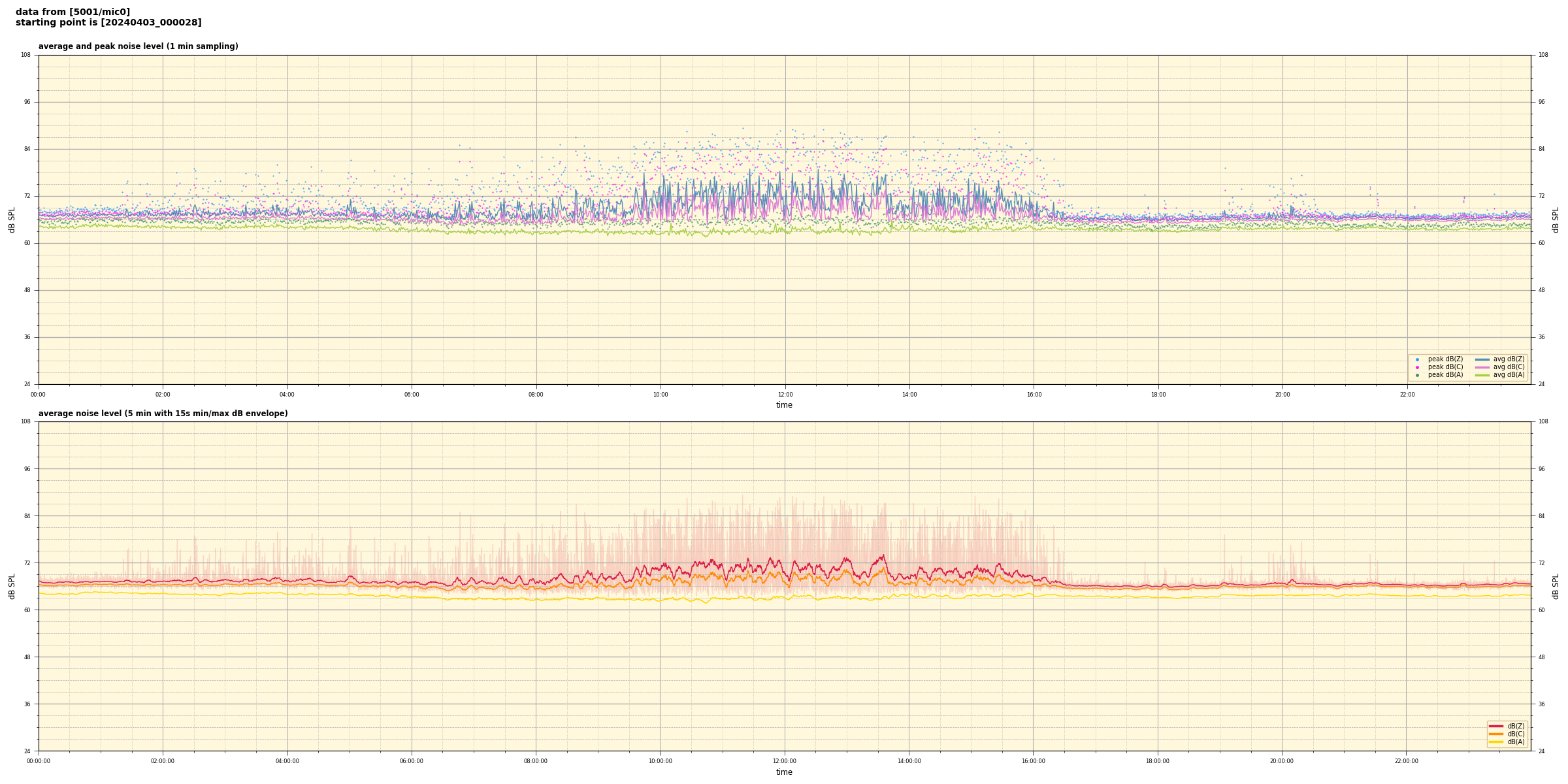Click the 'data from [5001/mic0]' header text

[73, 12]
